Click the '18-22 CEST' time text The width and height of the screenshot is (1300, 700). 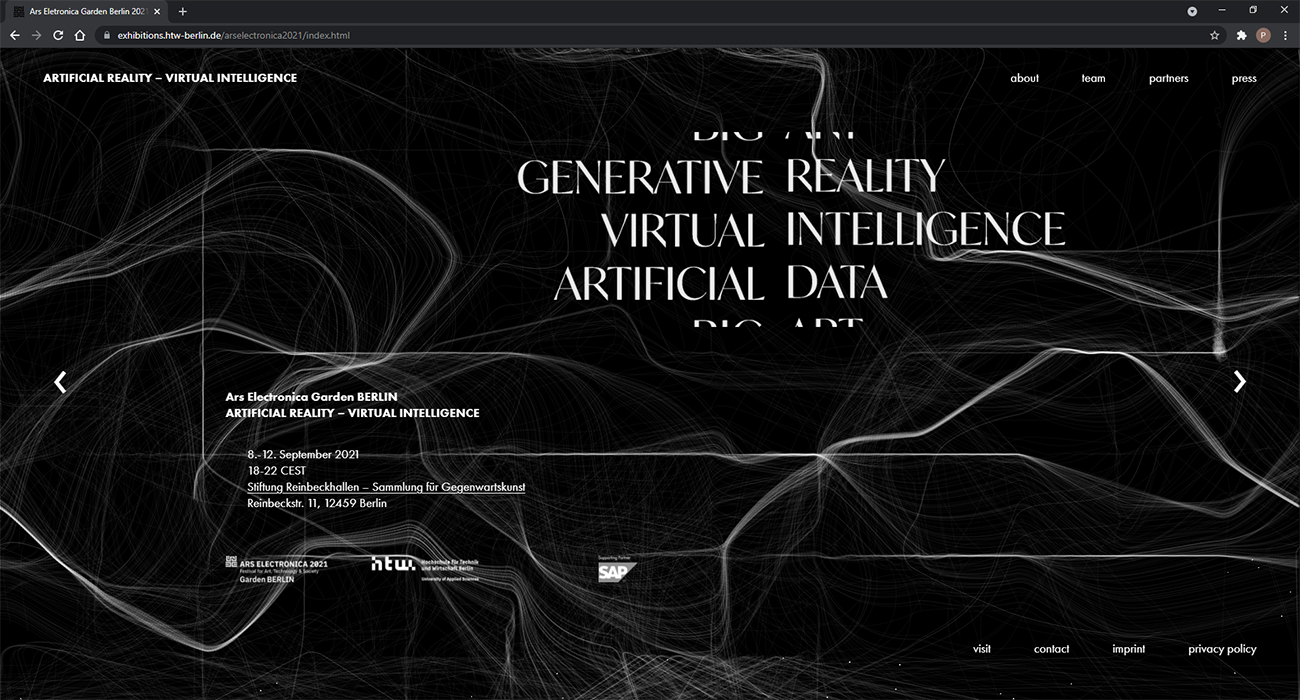[277, 471]
